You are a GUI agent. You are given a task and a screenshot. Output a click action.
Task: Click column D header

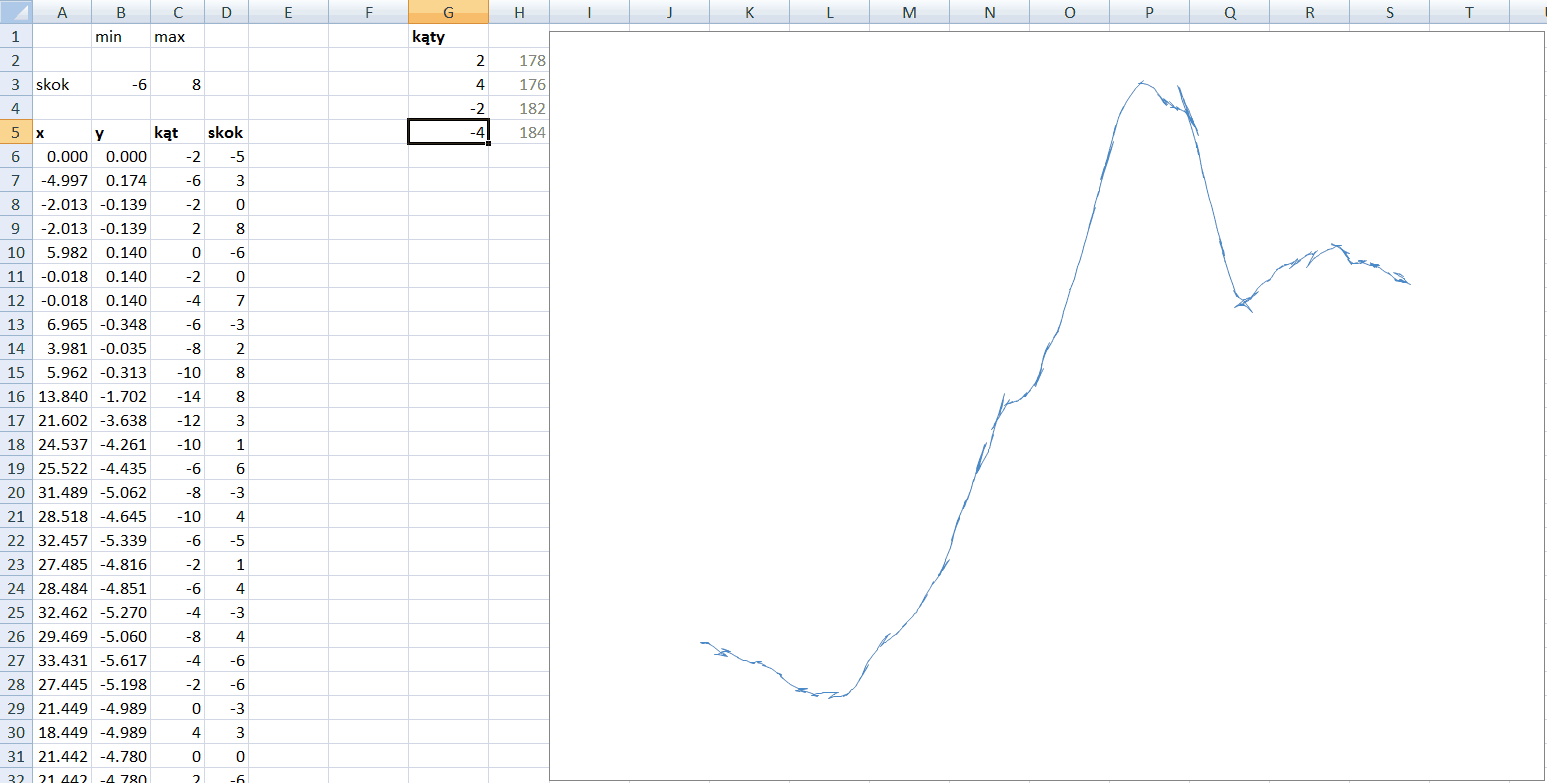(x=226, y=12)
